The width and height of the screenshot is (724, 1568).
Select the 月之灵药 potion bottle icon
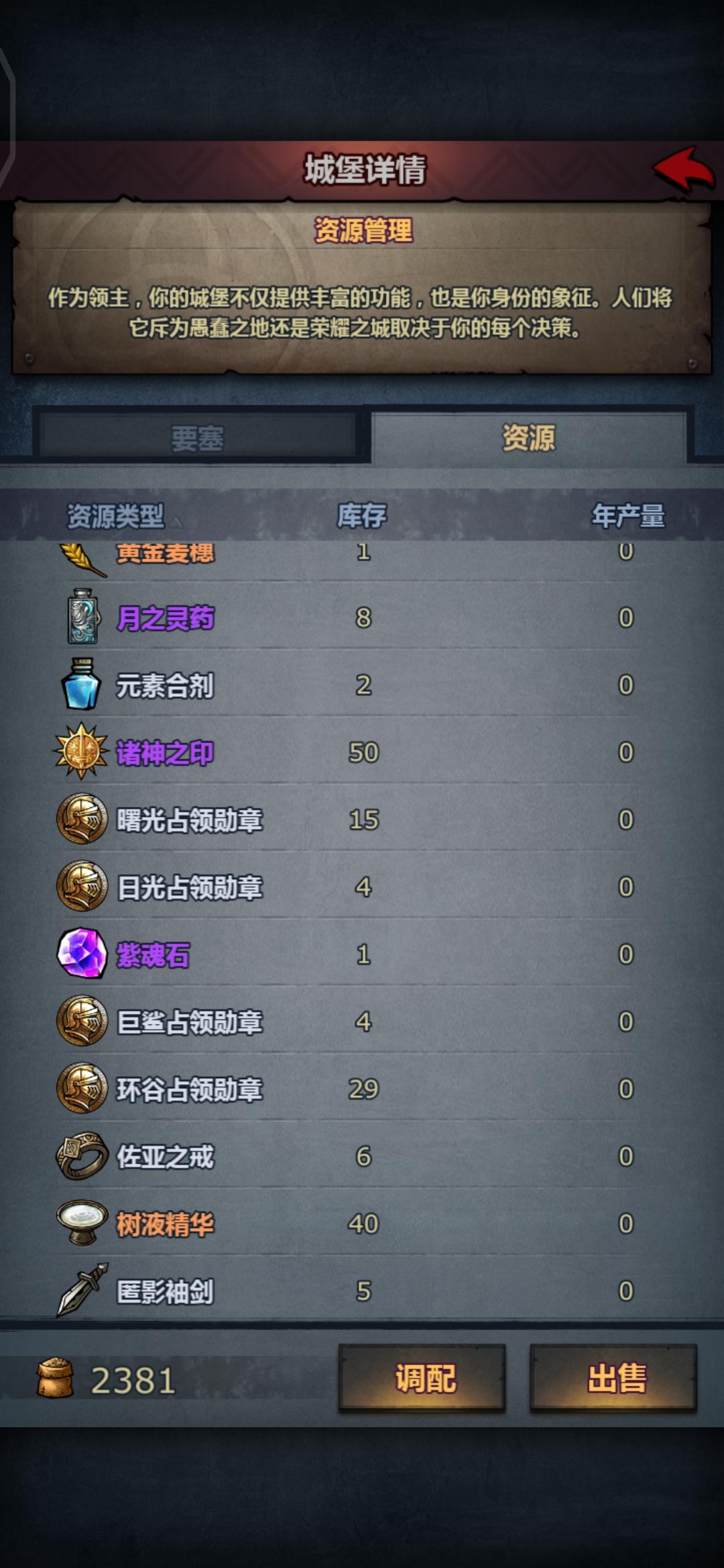82,616
